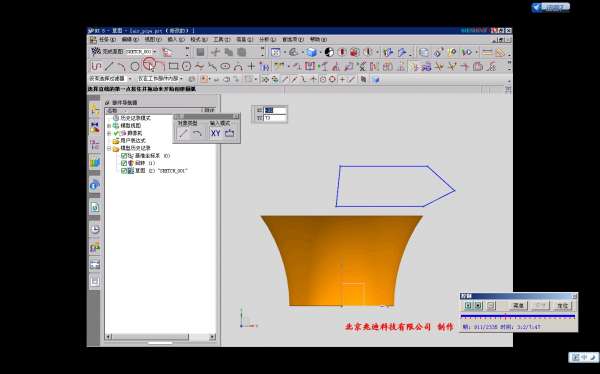
Task: Click the 定位 button in control dialog
Action: click(x=562, y=305)
